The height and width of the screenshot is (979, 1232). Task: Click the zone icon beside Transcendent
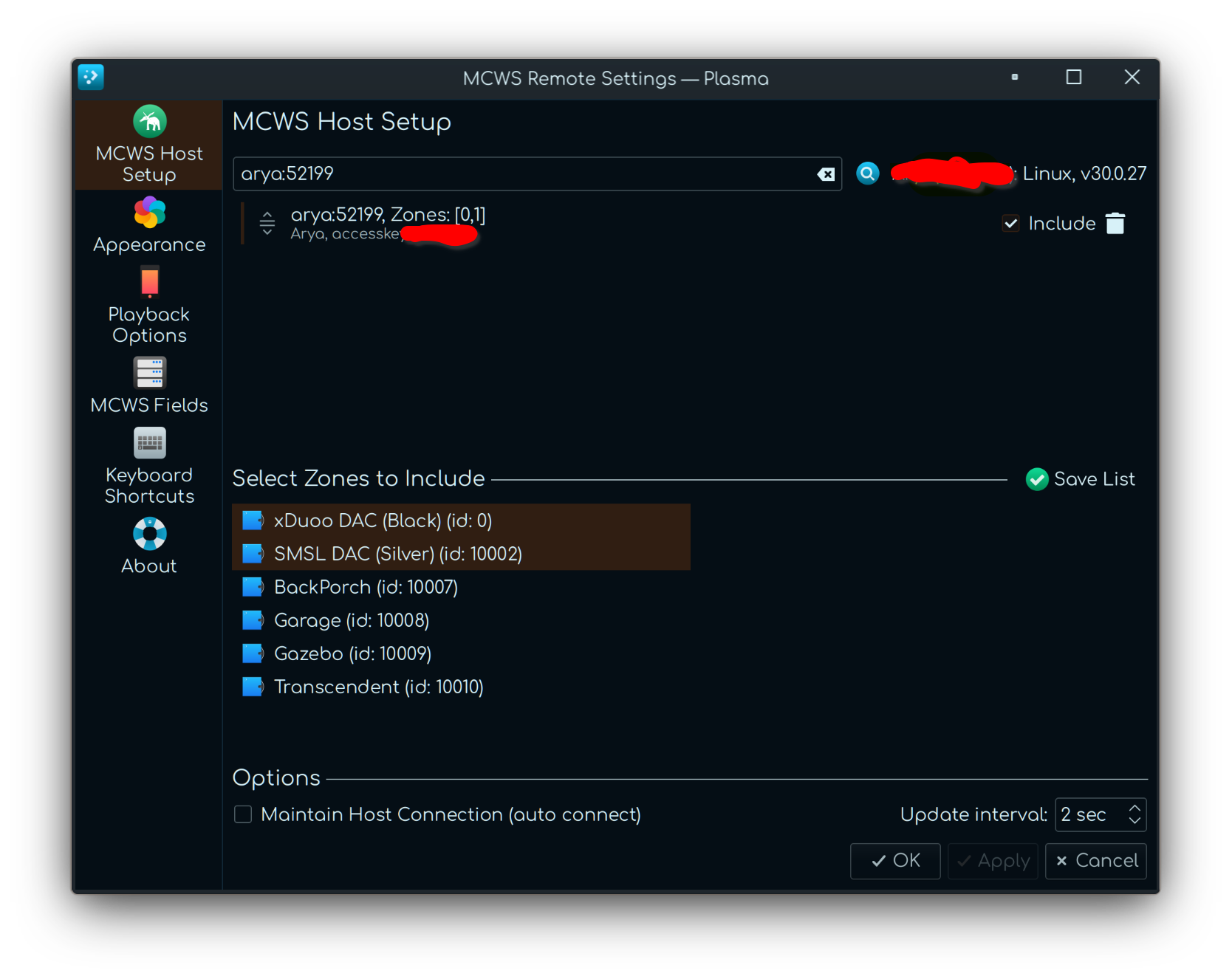coord(253,687)
